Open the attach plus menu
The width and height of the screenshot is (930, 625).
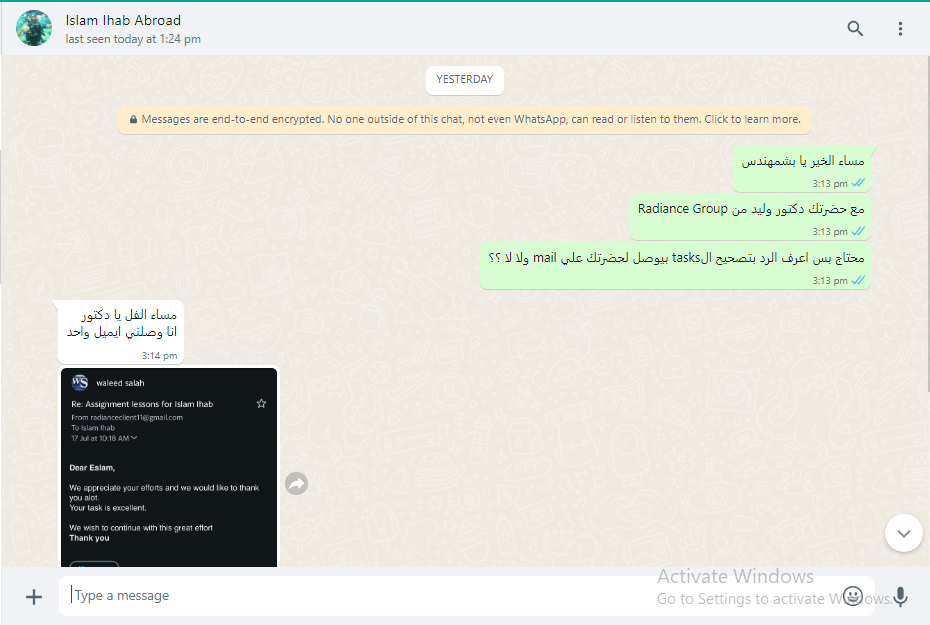pos(34,597)
